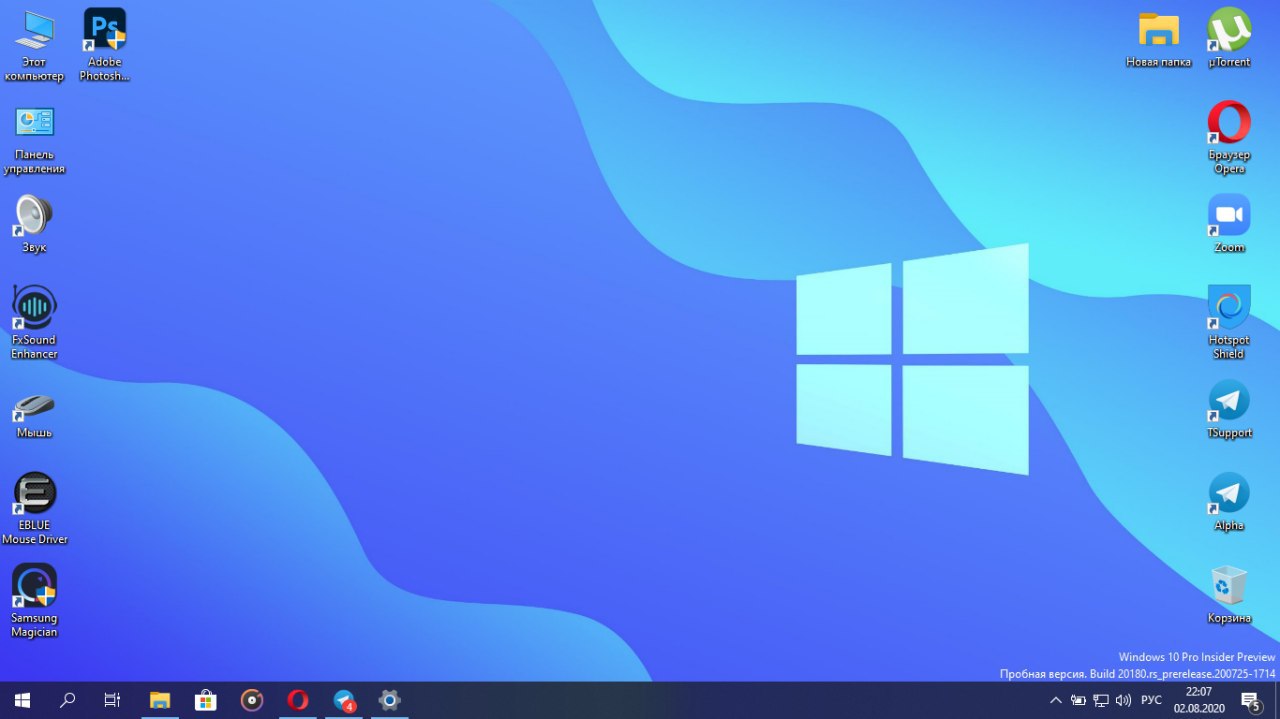Select the Панель управления icon
This screenshot has width=1280, height=719.
point(34,138)
